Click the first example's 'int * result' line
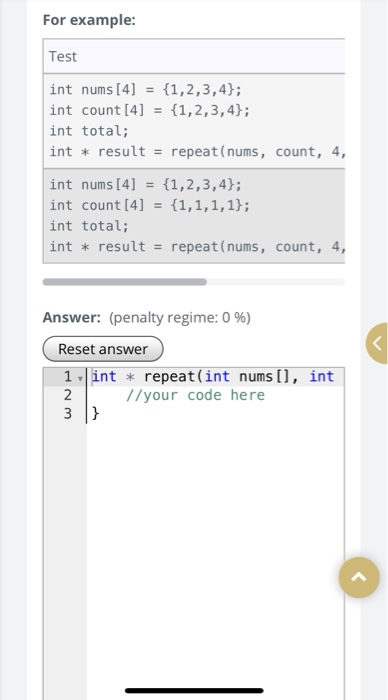 [x=197, y=152]
